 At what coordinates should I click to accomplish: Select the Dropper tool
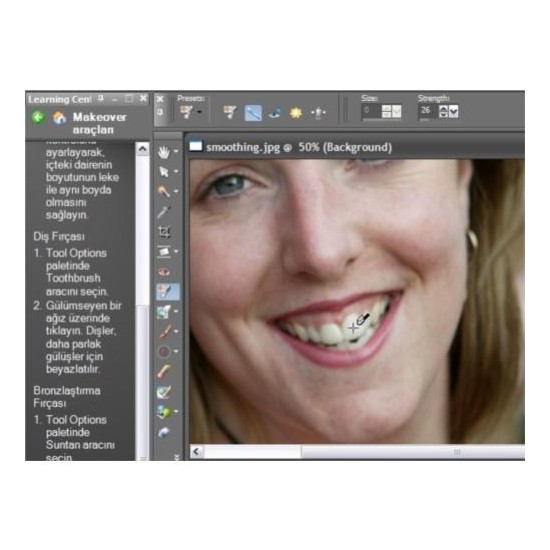coord(163,212)
